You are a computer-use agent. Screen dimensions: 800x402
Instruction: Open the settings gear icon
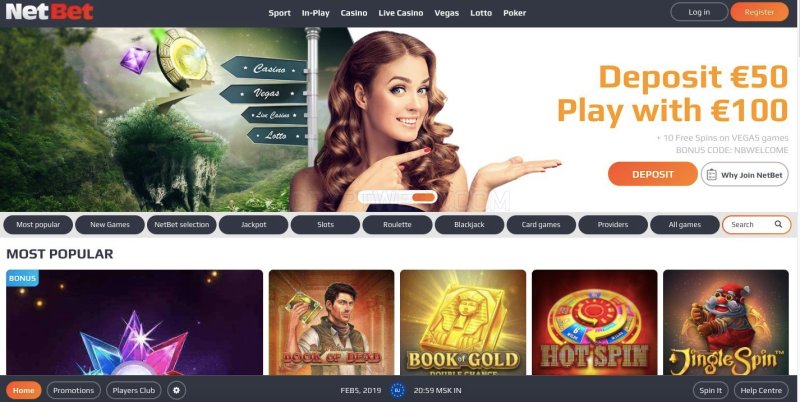click(x=177, y=390)
